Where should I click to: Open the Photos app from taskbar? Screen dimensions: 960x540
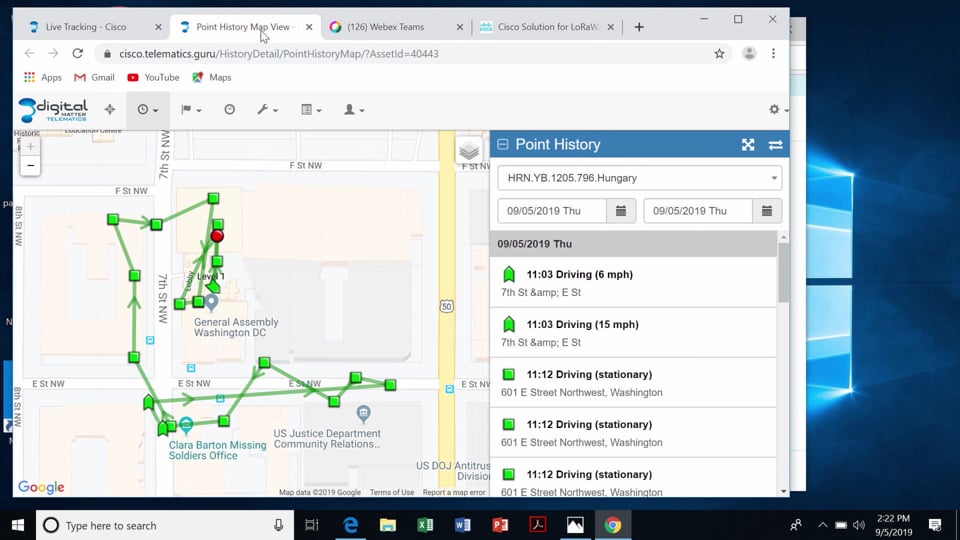[x=575, y=525]
